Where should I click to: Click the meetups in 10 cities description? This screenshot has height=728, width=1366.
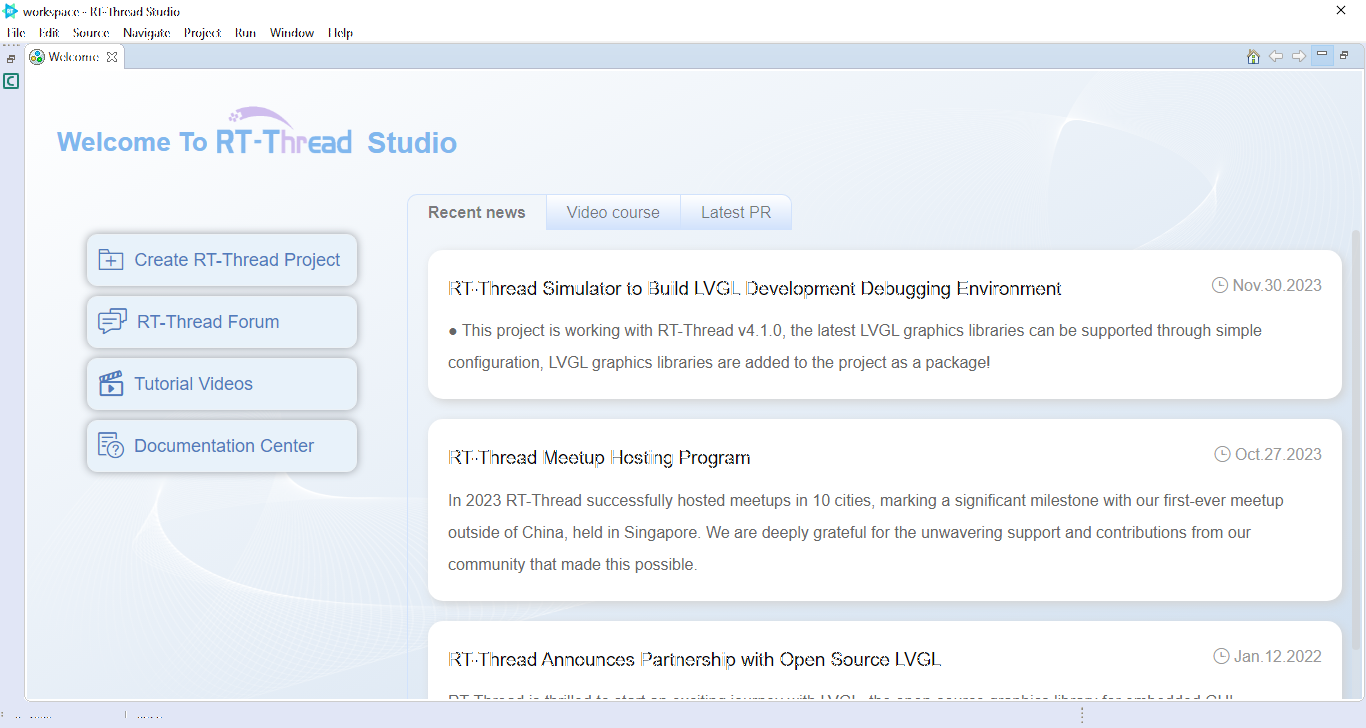[x=866, y=532]
